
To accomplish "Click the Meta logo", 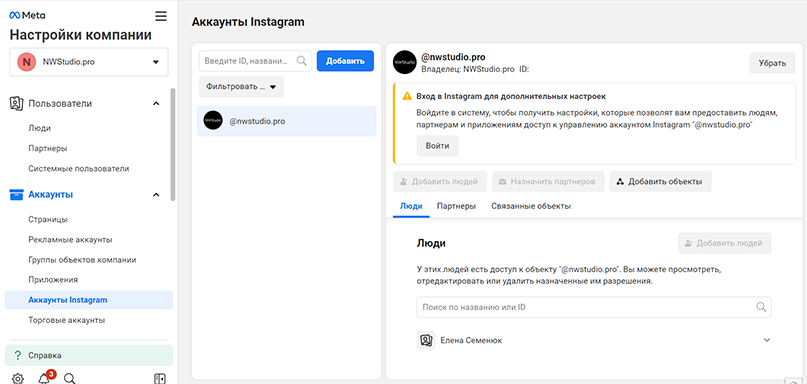I will click(27, 15).
